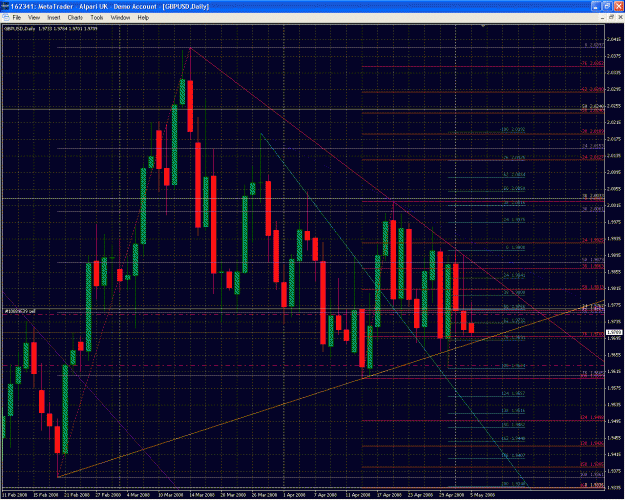Click the 7 Apr 2008 date label

(325, 495)
